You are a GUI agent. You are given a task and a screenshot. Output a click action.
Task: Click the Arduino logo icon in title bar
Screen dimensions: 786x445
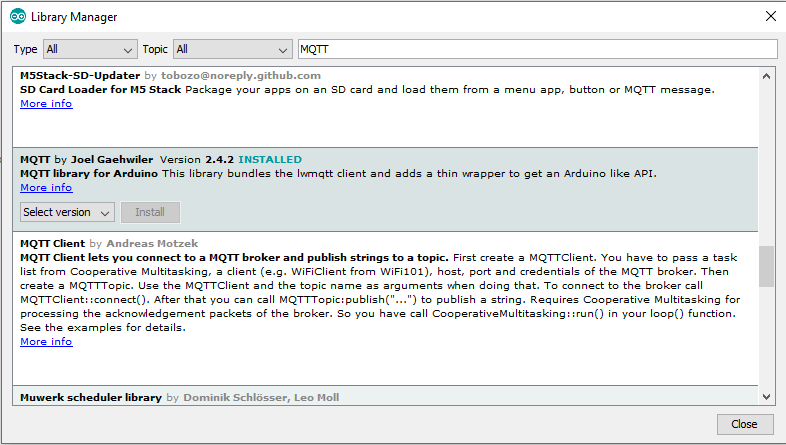(x=18, y=17)
